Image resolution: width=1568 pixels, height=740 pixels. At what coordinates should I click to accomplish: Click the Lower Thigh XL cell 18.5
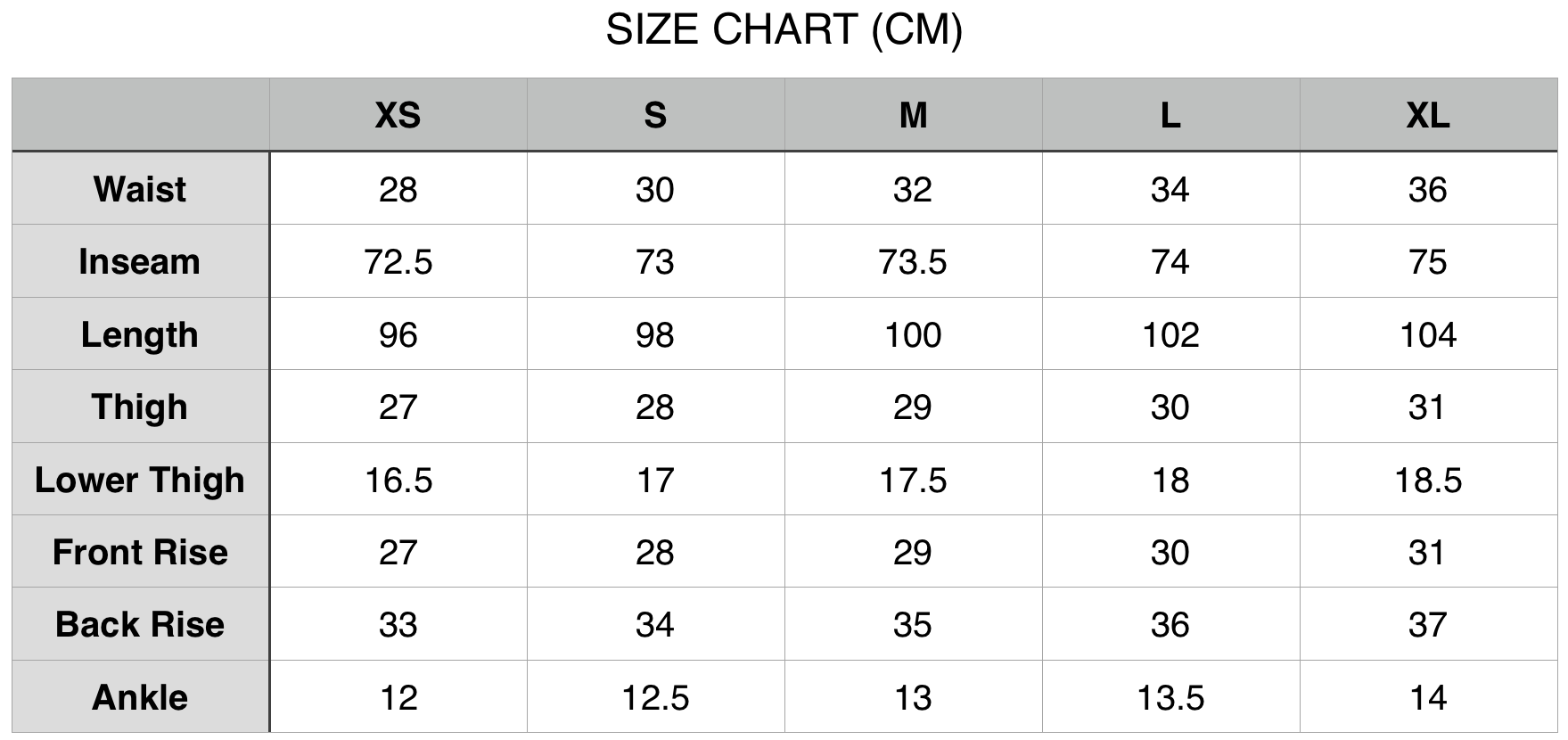point(1428,481)
